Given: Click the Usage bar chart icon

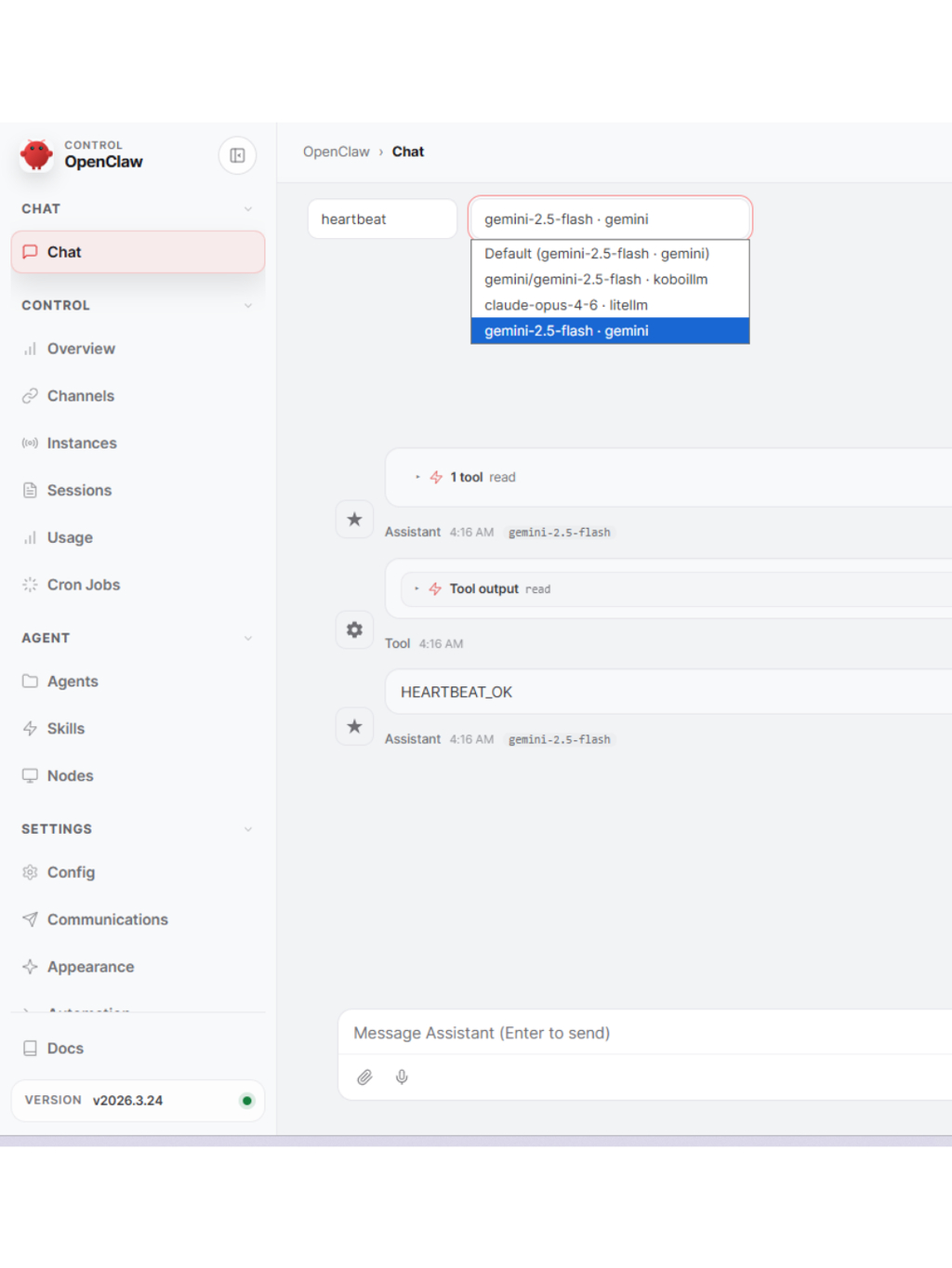Looking at the screenshot, I should click(x=30, y=537).
